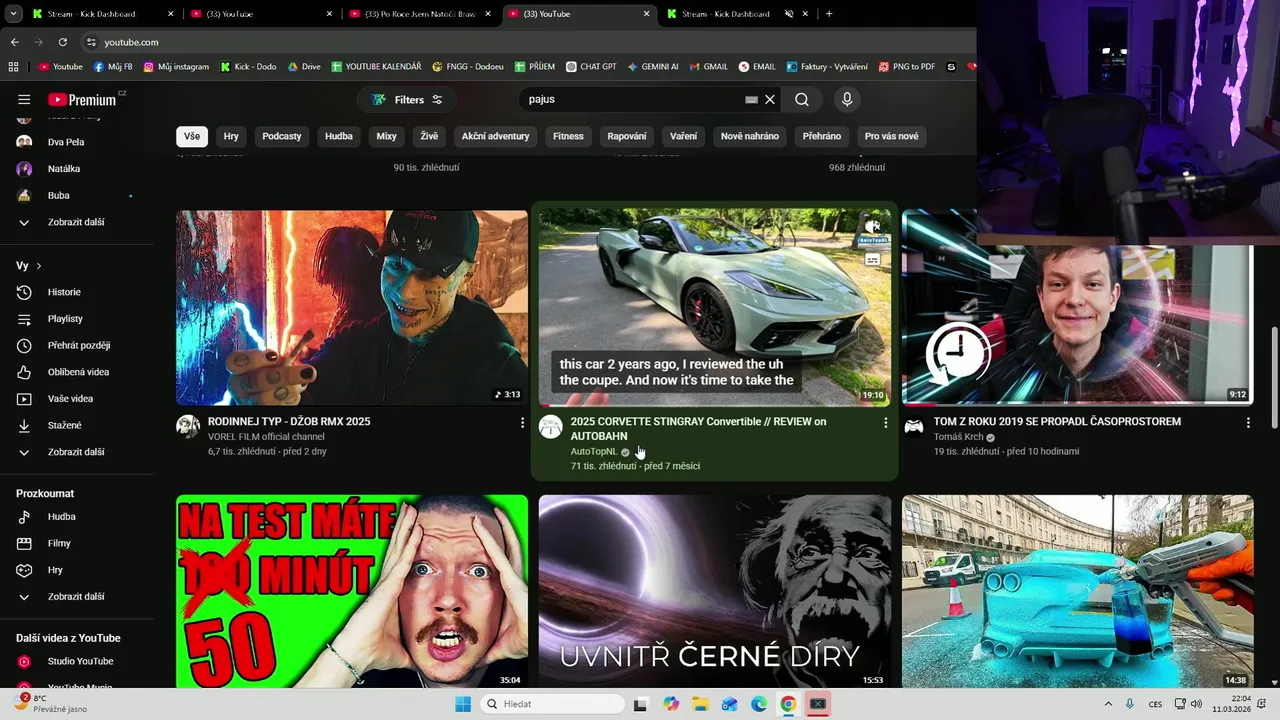Open a new Chrome tab
The height and width of the screenshot is (720, 1280).
coord(829,14)
